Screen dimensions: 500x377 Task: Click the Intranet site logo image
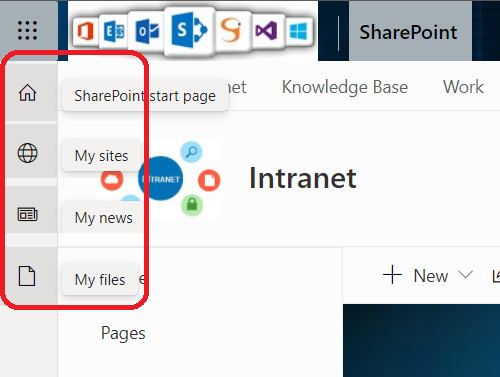pos(160,179)
